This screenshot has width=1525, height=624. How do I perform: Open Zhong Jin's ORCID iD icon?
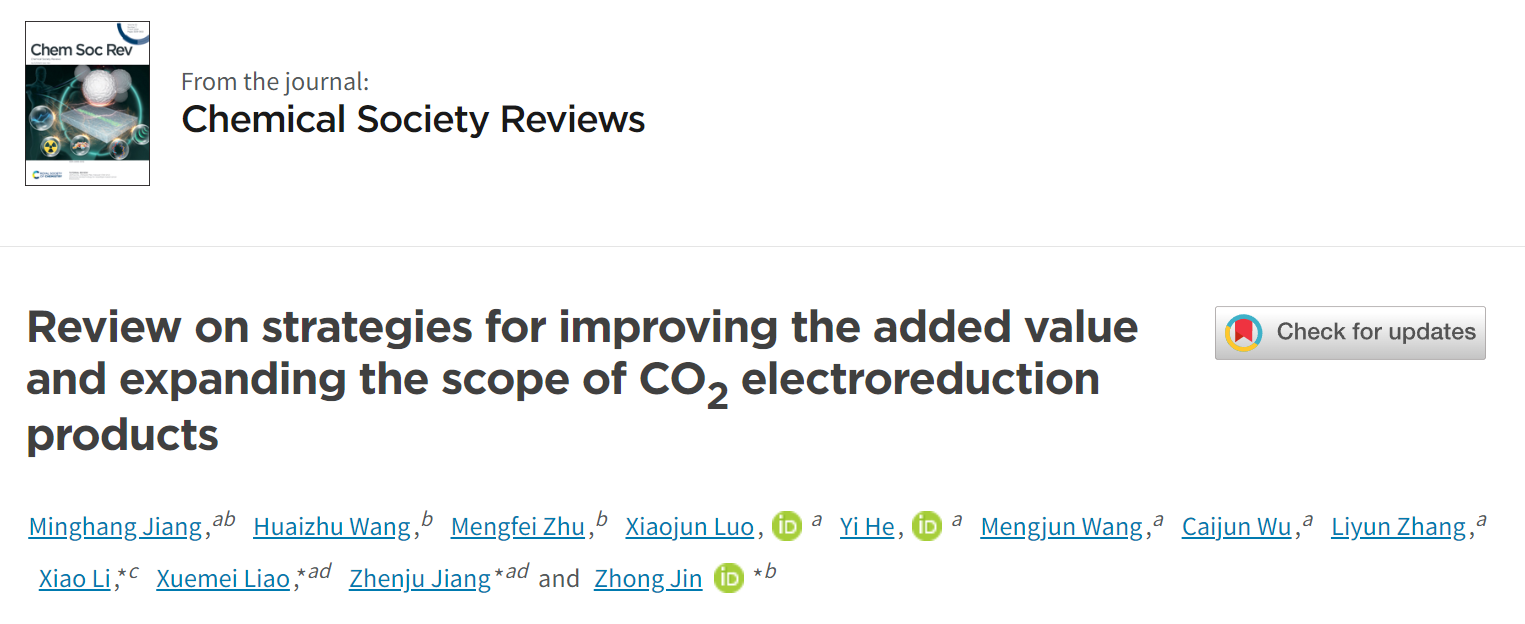tap(729, 578)
